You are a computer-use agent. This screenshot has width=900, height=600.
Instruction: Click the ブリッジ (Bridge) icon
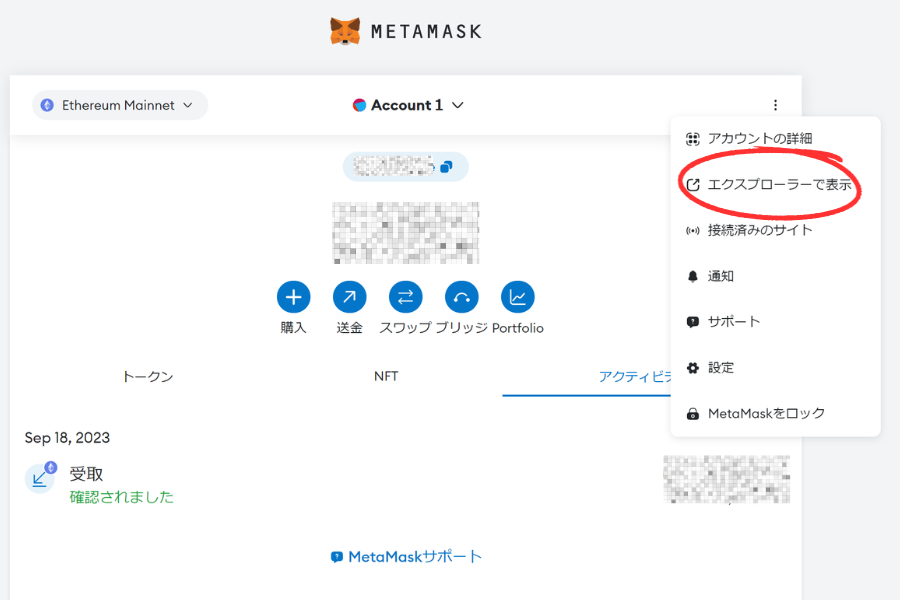pyautogui.click(x=461, y=297)
